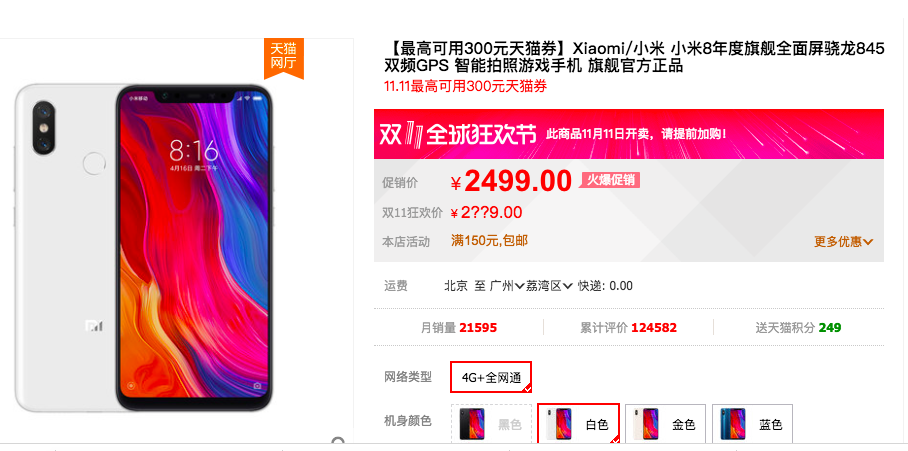The height and width of the screenshot is (451, 908).
Task: Click the 满150元,包邮 shop activity link
Action: point(489,240)
